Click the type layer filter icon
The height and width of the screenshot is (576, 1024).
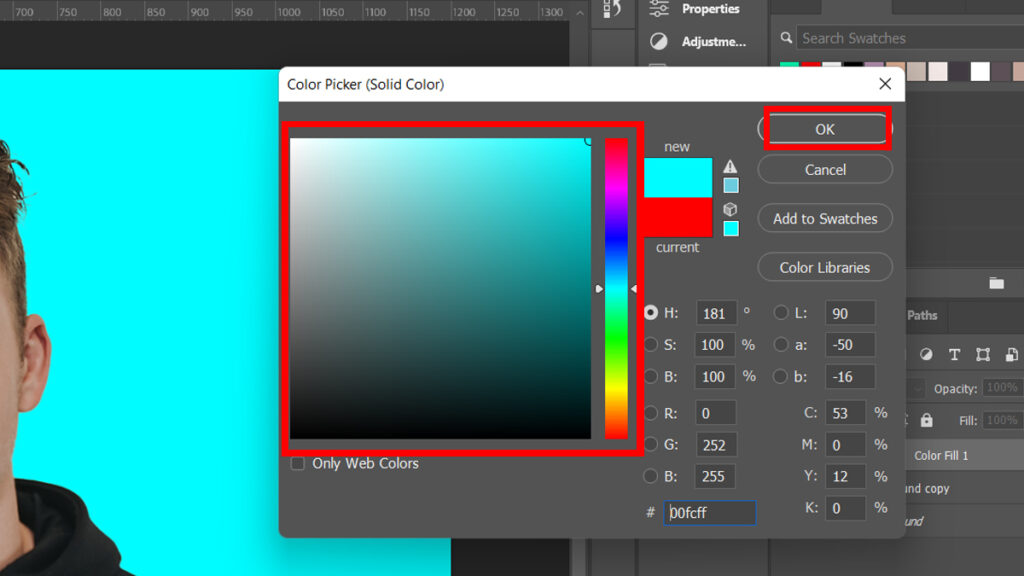[x=954, y=354]
